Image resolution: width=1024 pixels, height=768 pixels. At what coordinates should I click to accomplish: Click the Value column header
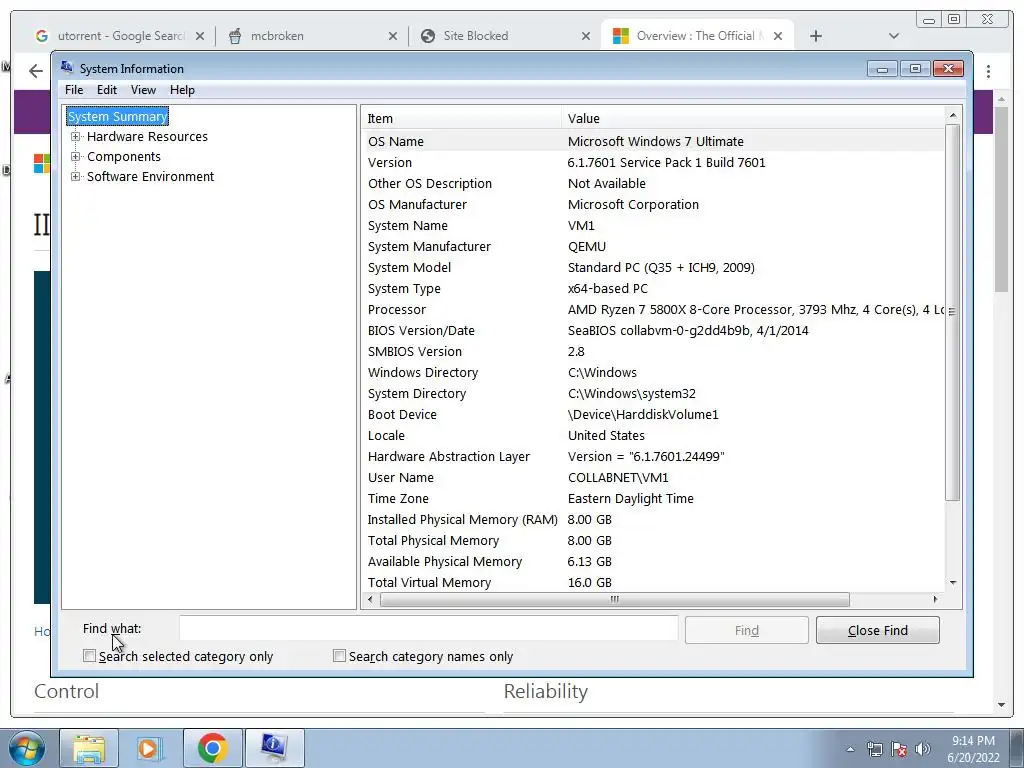(x=752, y=118)
